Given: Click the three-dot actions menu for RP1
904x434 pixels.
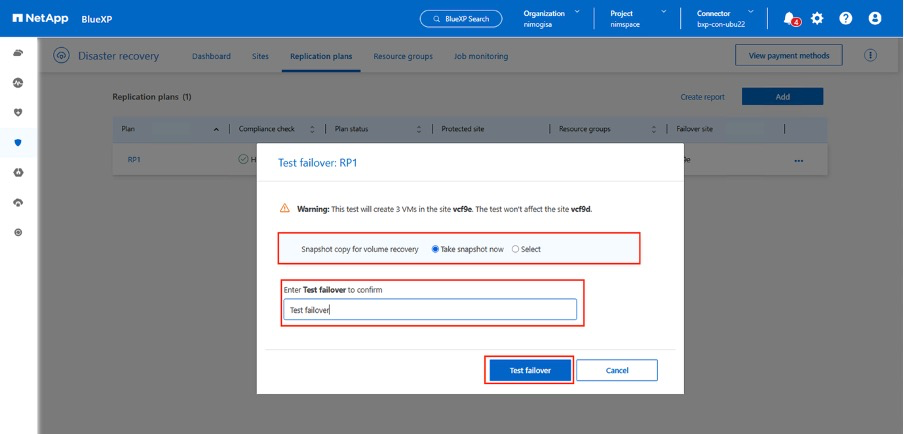Looking at the screenshot, I should click(798, 161).
